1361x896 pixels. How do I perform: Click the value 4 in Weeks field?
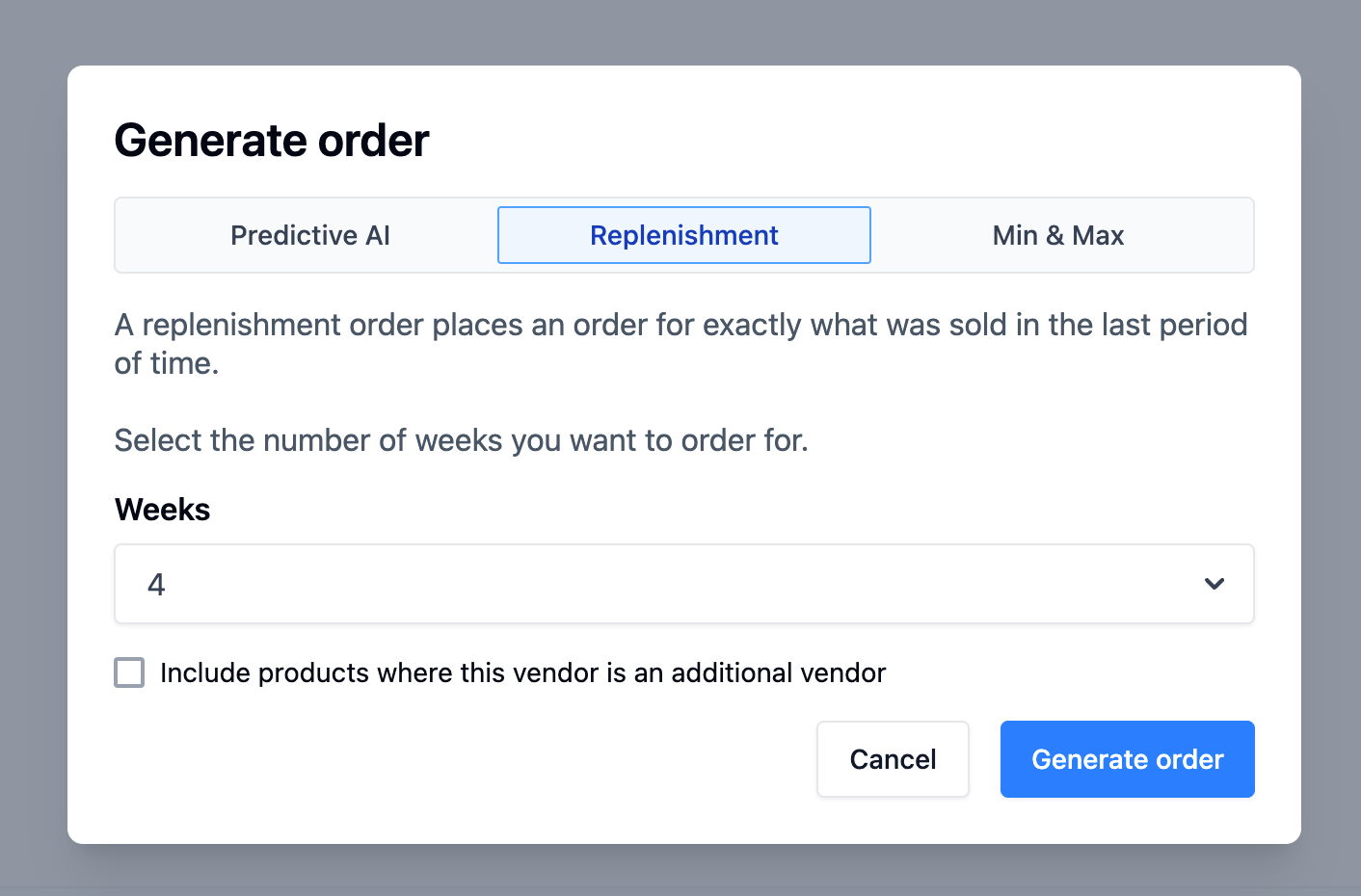coord(156,585)
